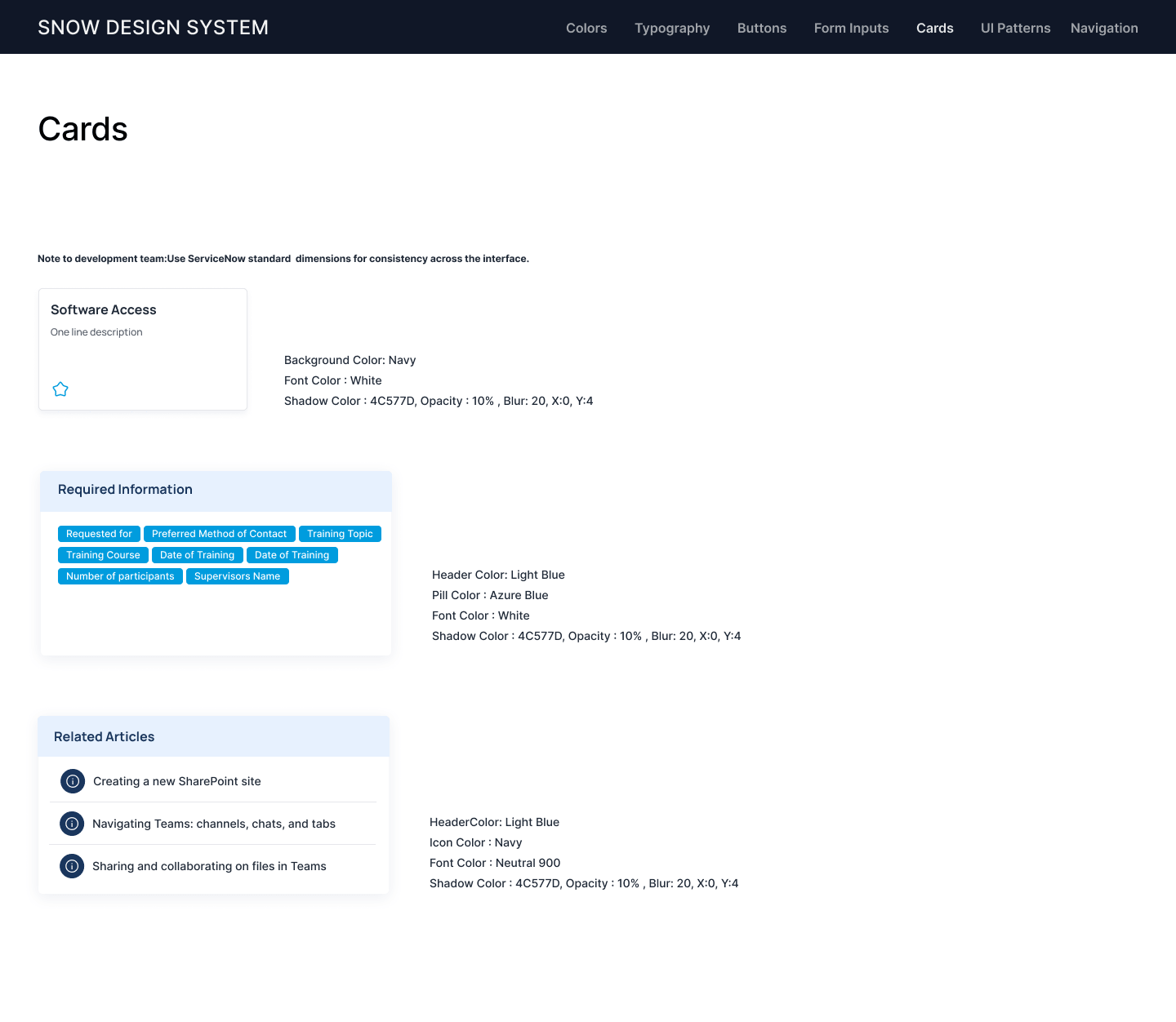Open Form Inputs from the header
This screenshot has width=1176, height=1022.
851,28
